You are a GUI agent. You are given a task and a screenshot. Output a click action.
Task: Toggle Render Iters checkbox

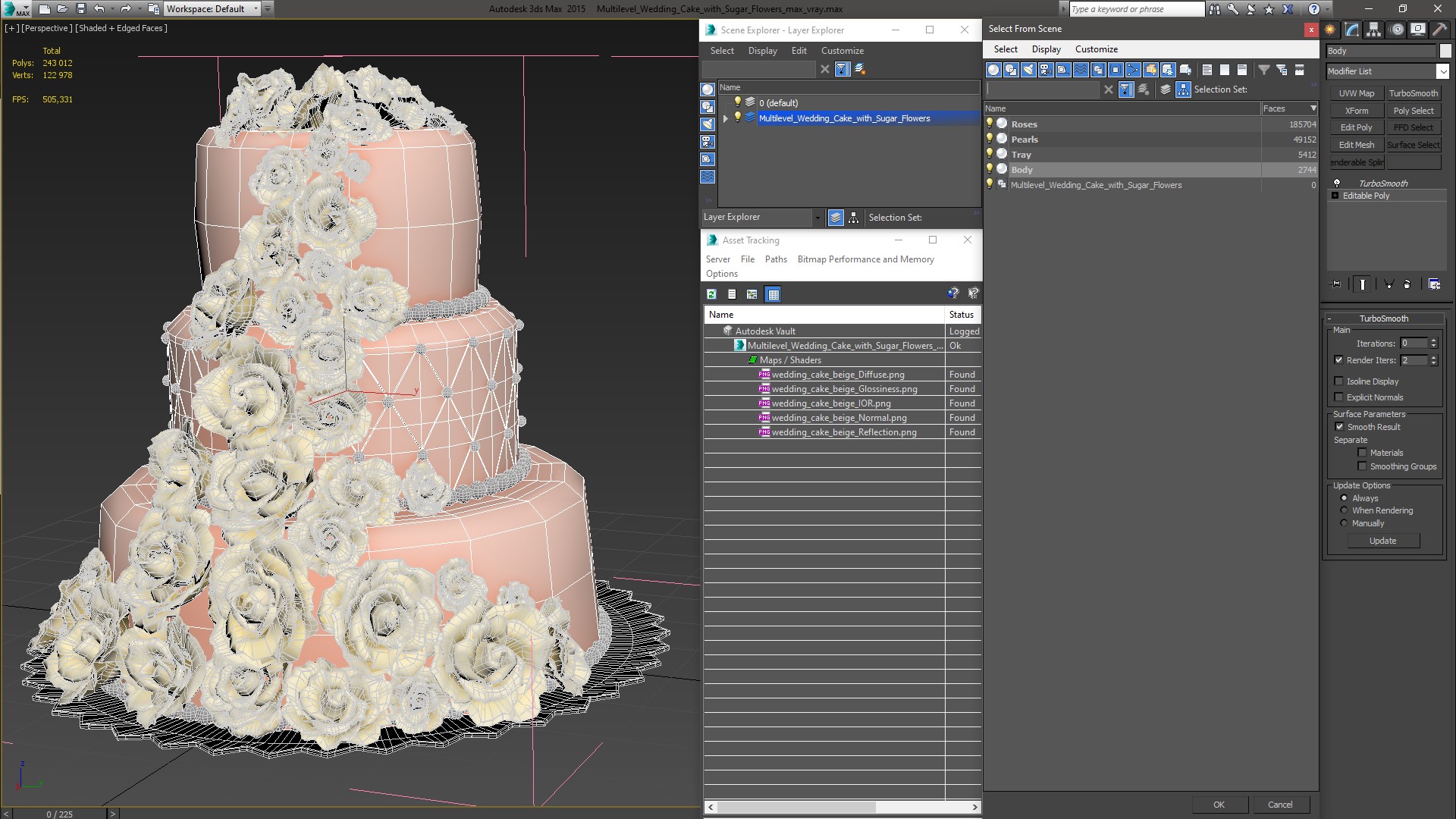(x=1338, y=360)
